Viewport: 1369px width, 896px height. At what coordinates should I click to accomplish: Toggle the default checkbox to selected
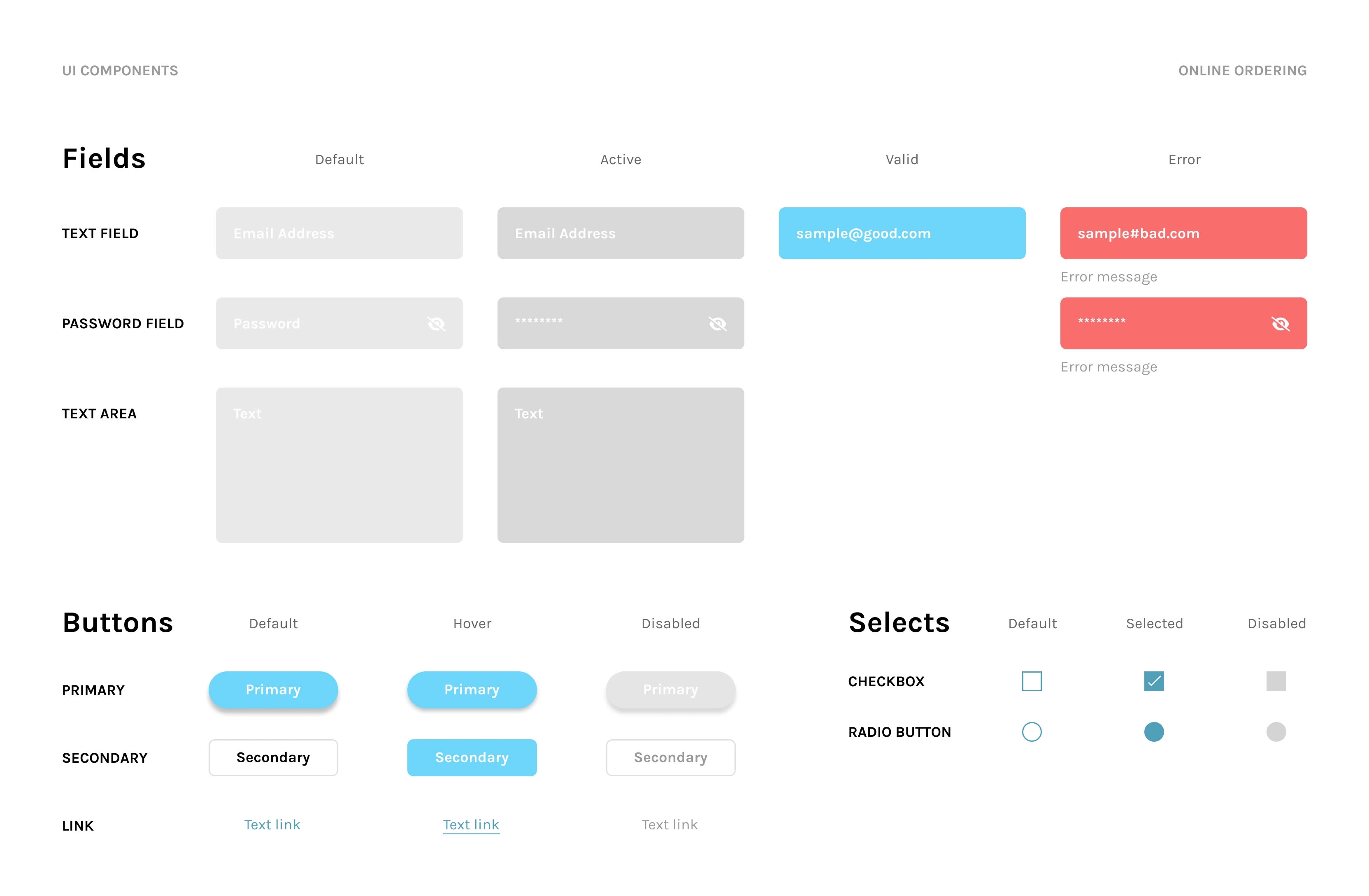tap(1032, 681)
